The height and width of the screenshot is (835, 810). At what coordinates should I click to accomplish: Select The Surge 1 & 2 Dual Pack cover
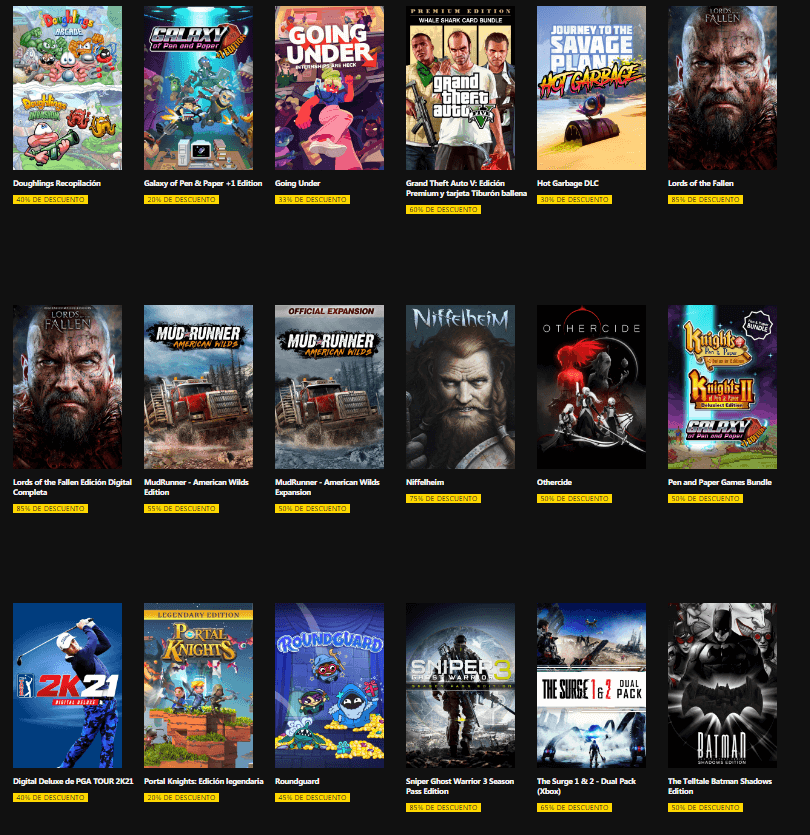click(x=591, y=685)
